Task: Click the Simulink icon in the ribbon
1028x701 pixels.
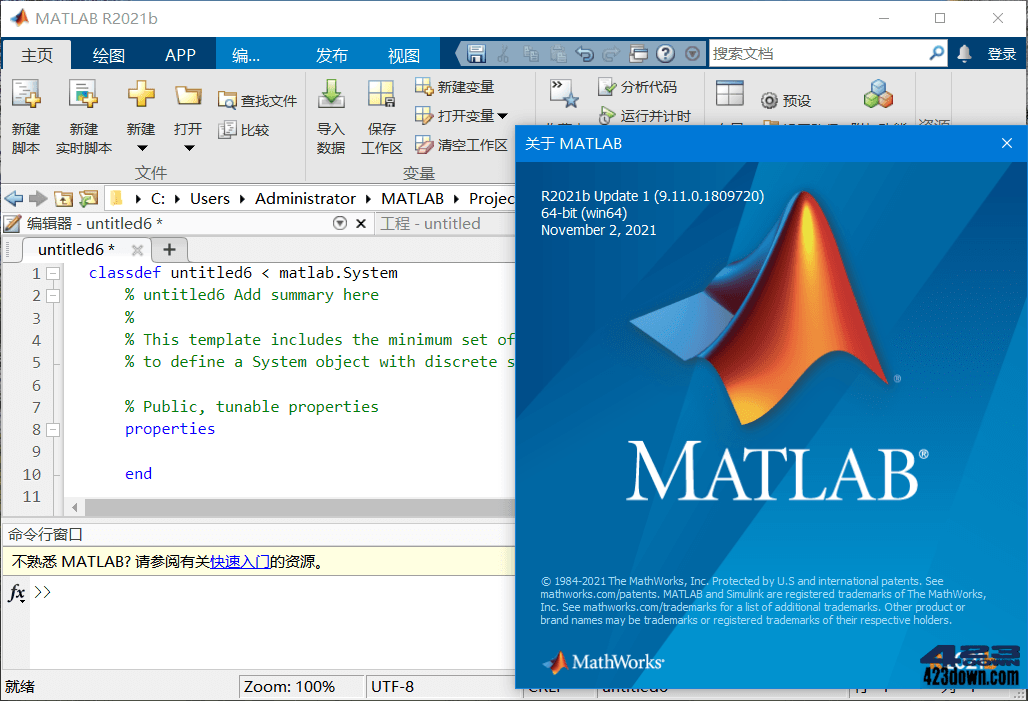Action: (877, 93)
